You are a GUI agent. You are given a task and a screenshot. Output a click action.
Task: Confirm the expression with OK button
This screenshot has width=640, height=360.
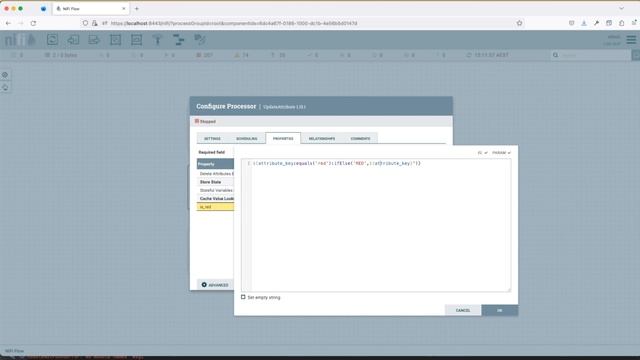pyautogui.click(x=500, y=310)
